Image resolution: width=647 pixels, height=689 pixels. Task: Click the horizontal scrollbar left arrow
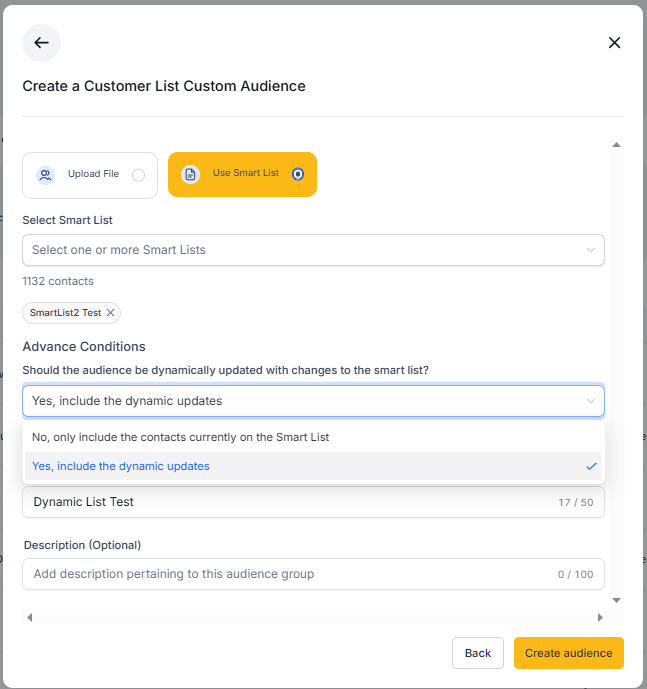[29, 618]
